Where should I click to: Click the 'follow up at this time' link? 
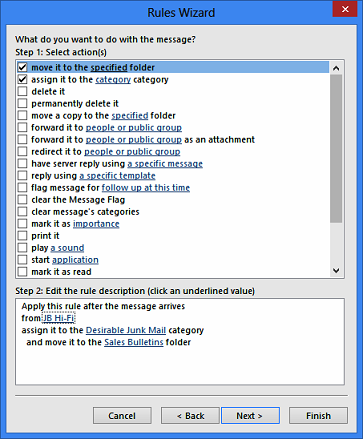[x=146, y=188]
